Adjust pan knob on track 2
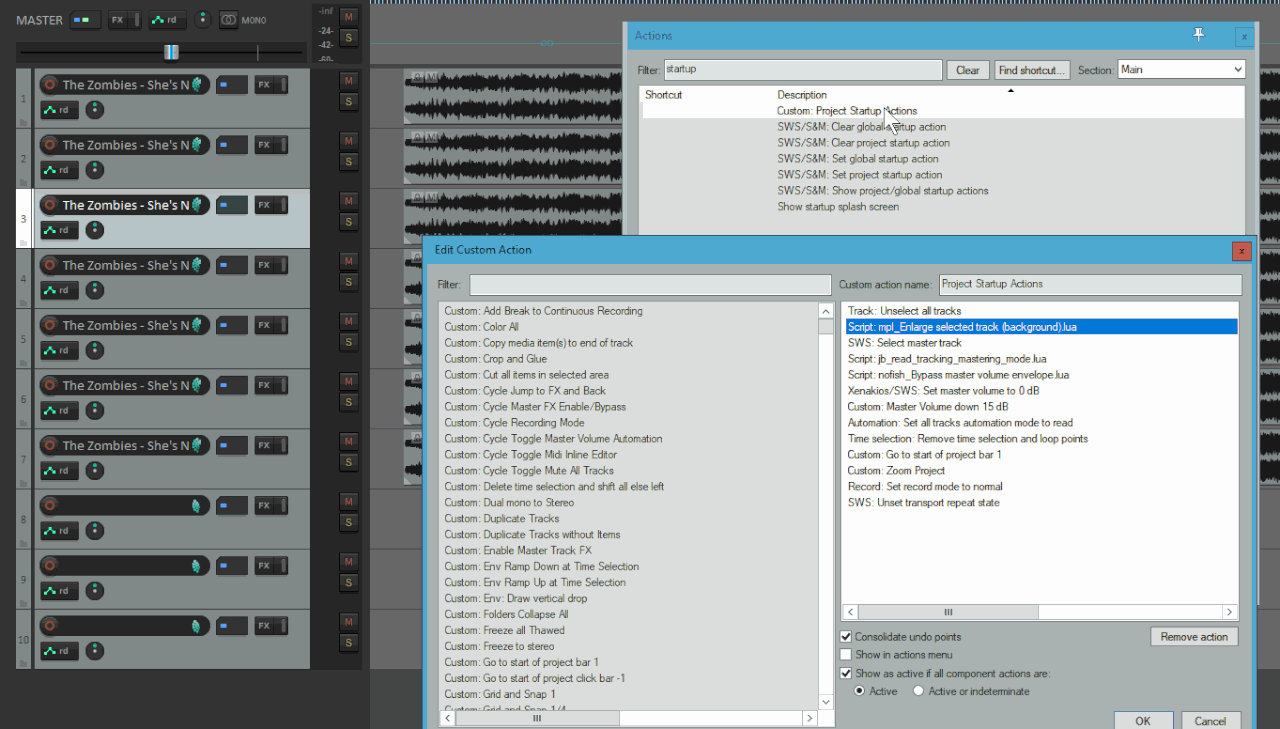 pyautogui.click(x=94, y=170)
